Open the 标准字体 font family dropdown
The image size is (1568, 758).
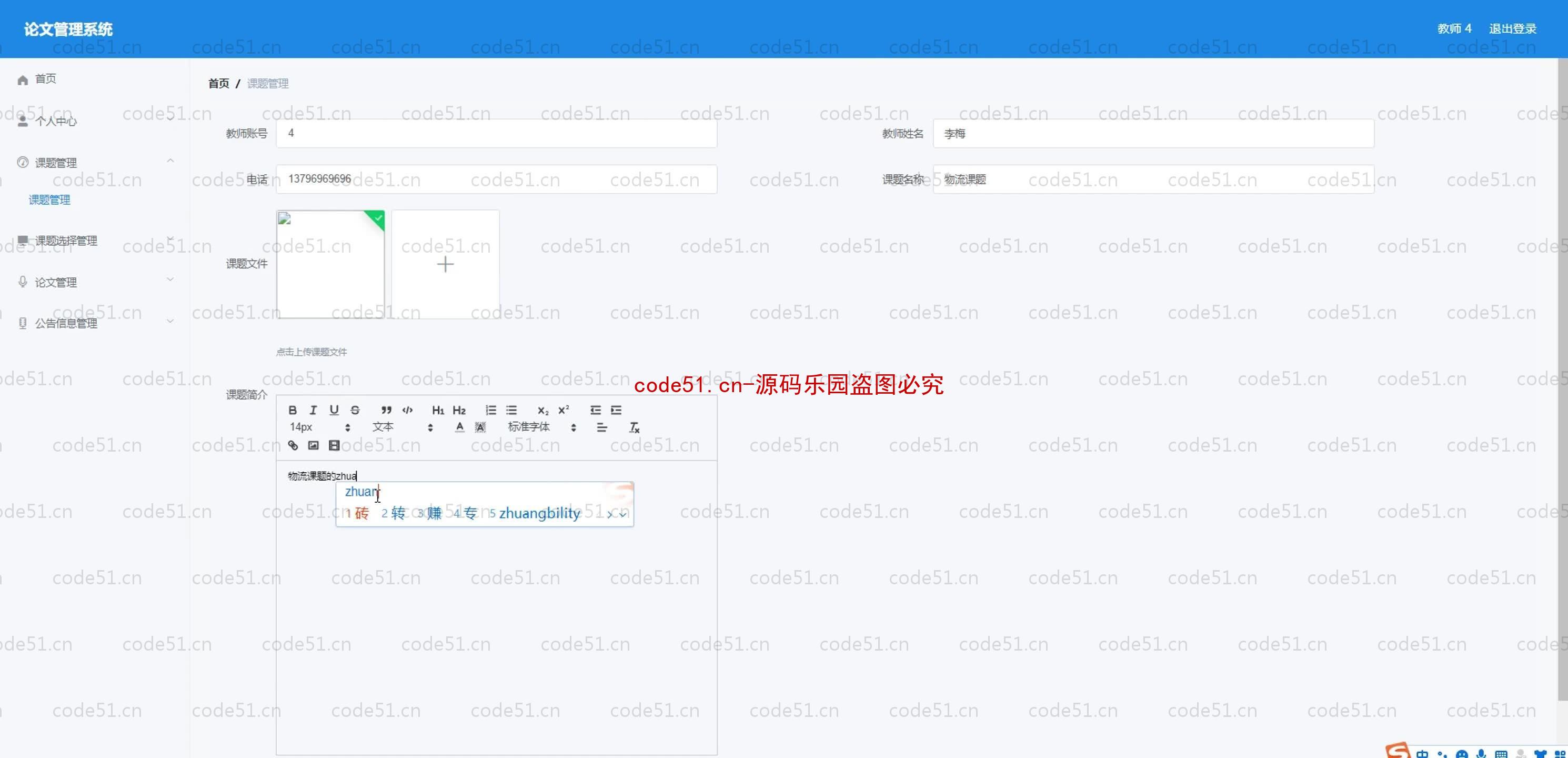(542, 427)
